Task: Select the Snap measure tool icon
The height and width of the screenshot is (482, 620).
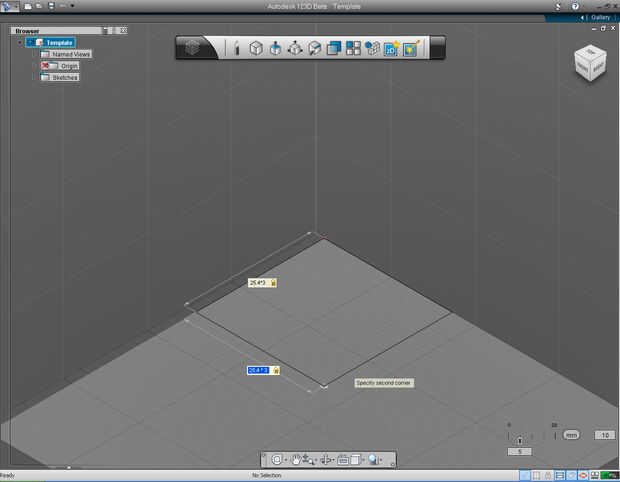Action: [x=314, y=48]
